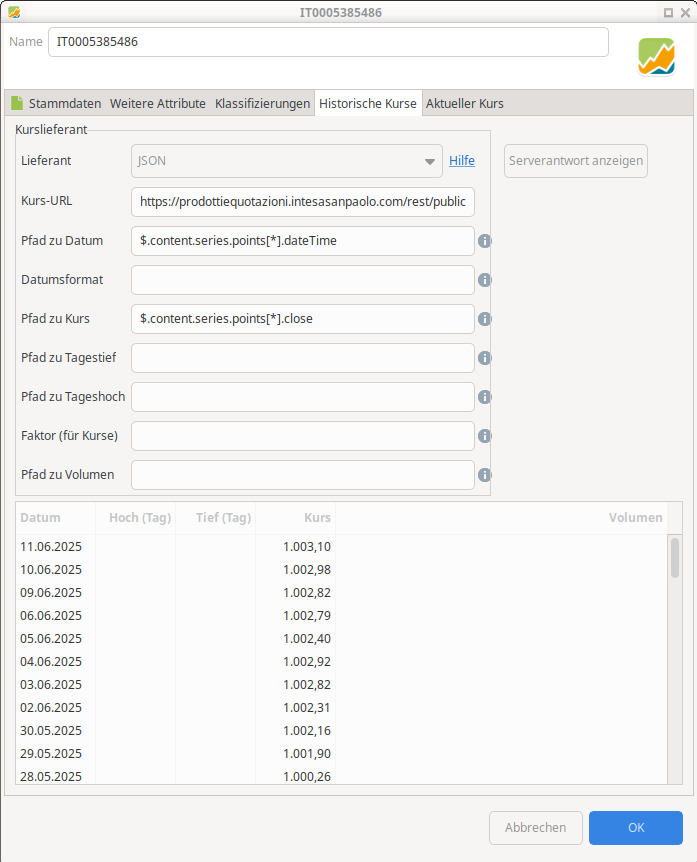Click info icon next to Pfad zu Datum
697x862 pixels.
coord(484,241)
